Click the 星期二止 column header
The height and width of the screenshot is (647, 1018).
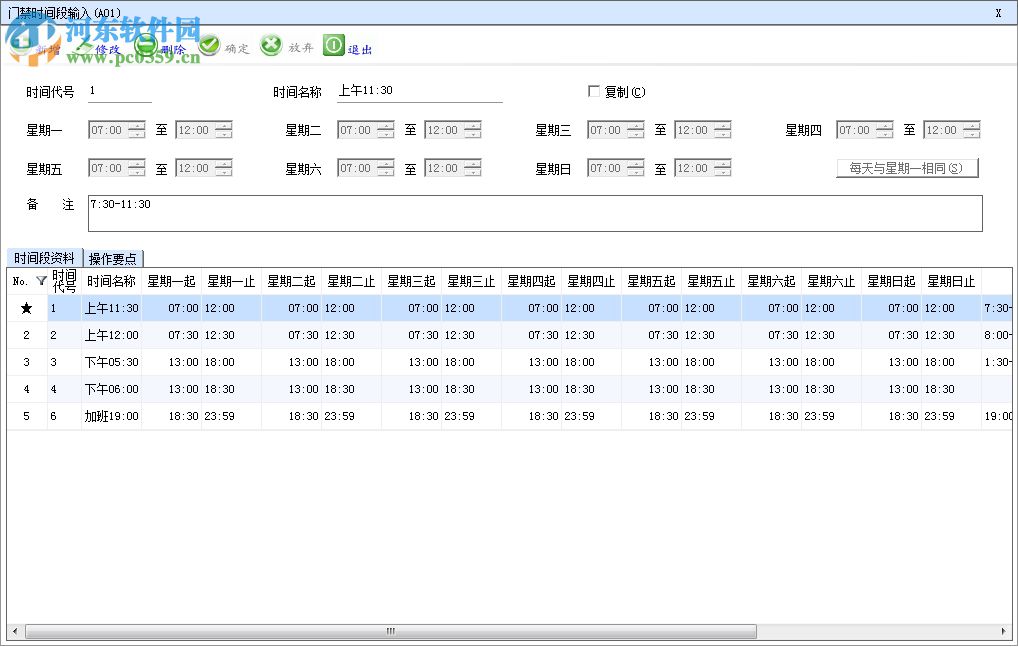click(351, 281)
